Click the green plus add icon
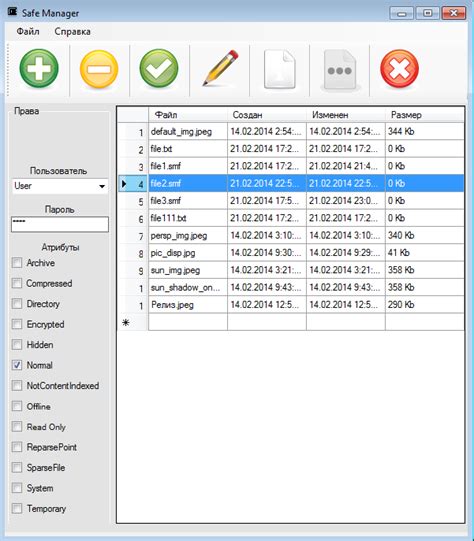This screenshot has width=474, height=541. coord(39,69)
